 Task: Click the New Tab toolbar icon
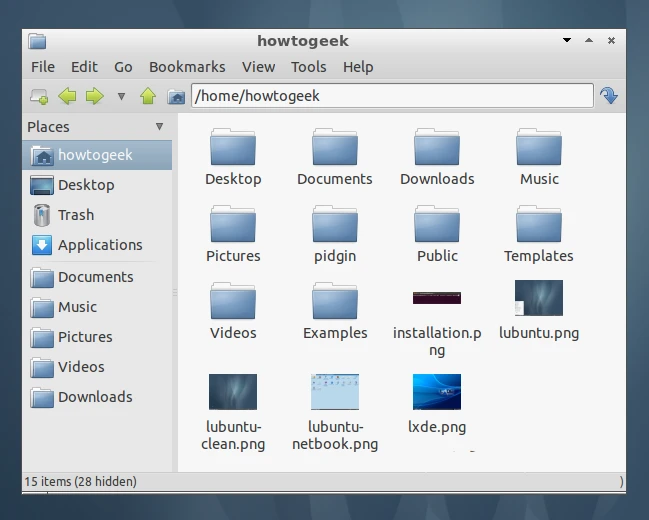click(x=39, y=96)
